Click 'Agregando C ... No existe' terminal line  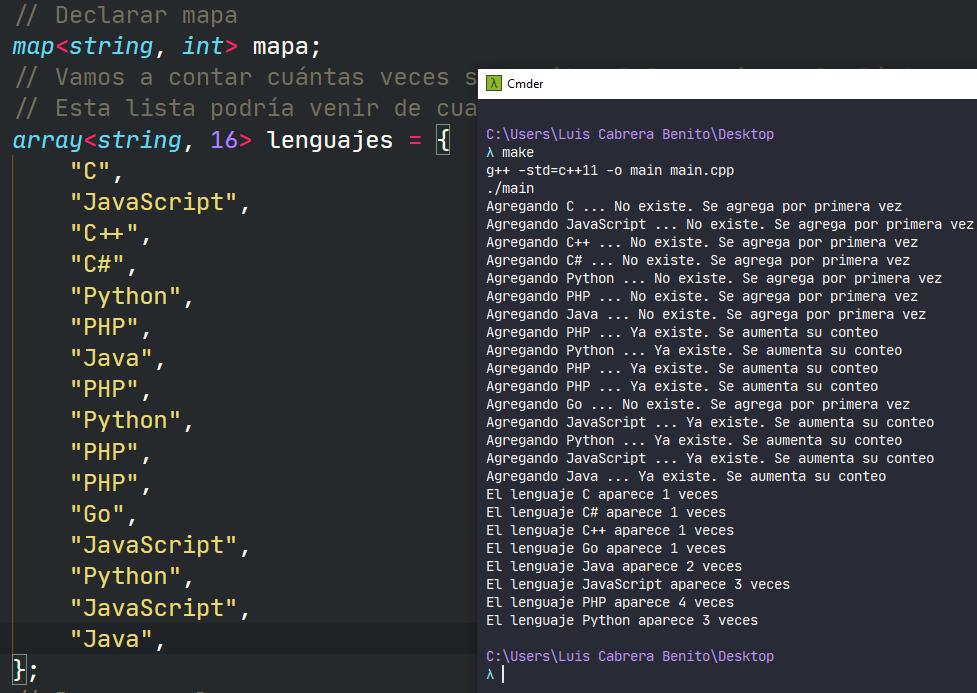point(693,206)
